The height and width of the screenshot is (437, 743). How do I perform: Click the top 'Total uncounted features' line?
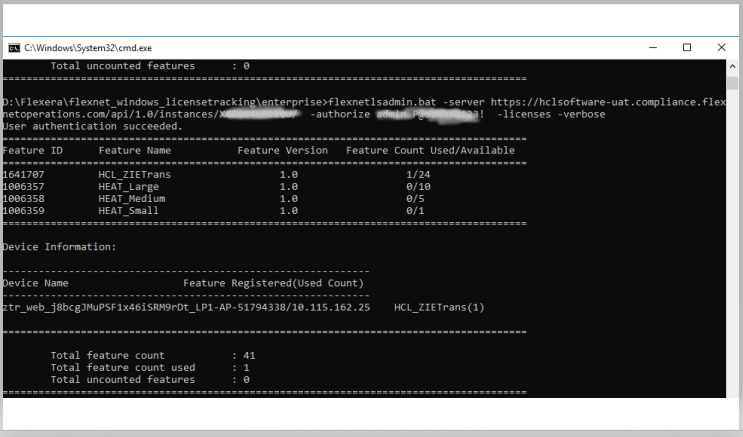pyautogui.click(x=150, y=66)
